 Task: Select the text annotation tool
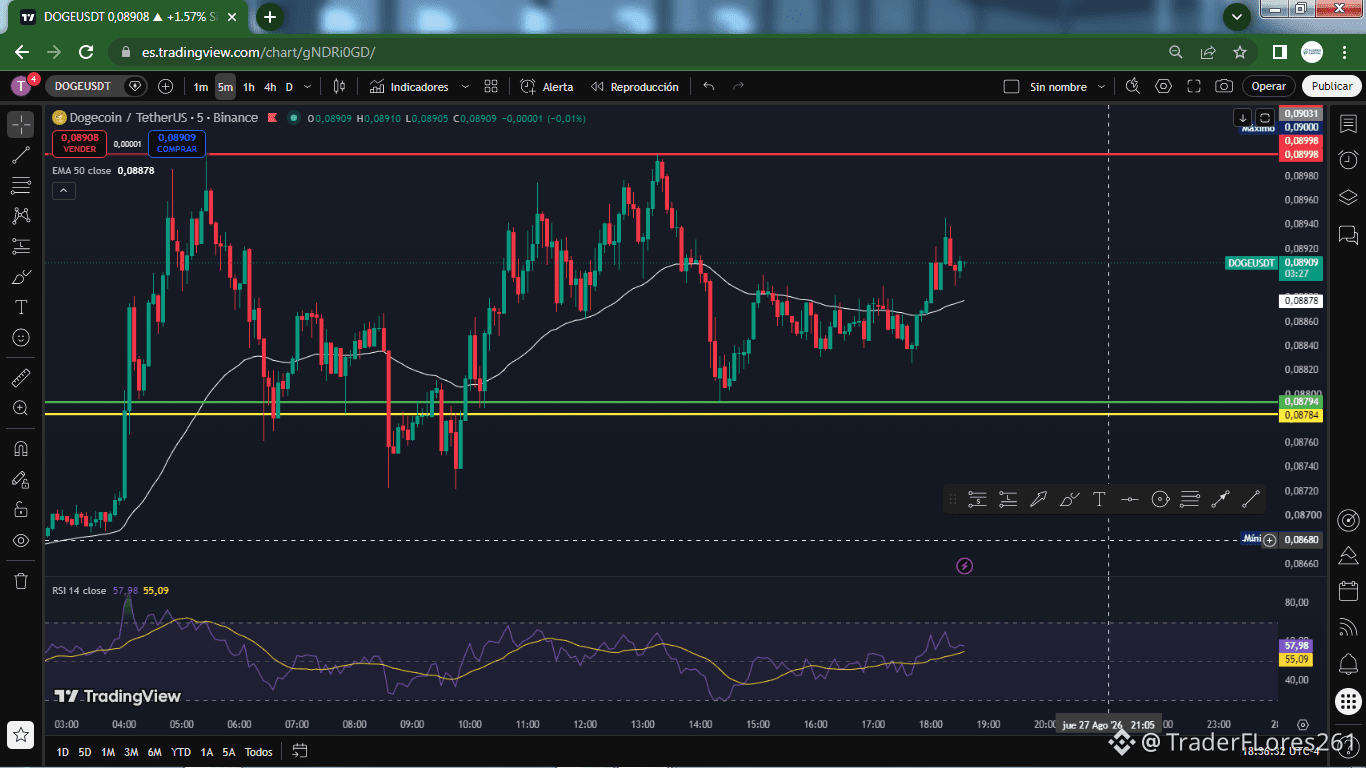(21, 307)
